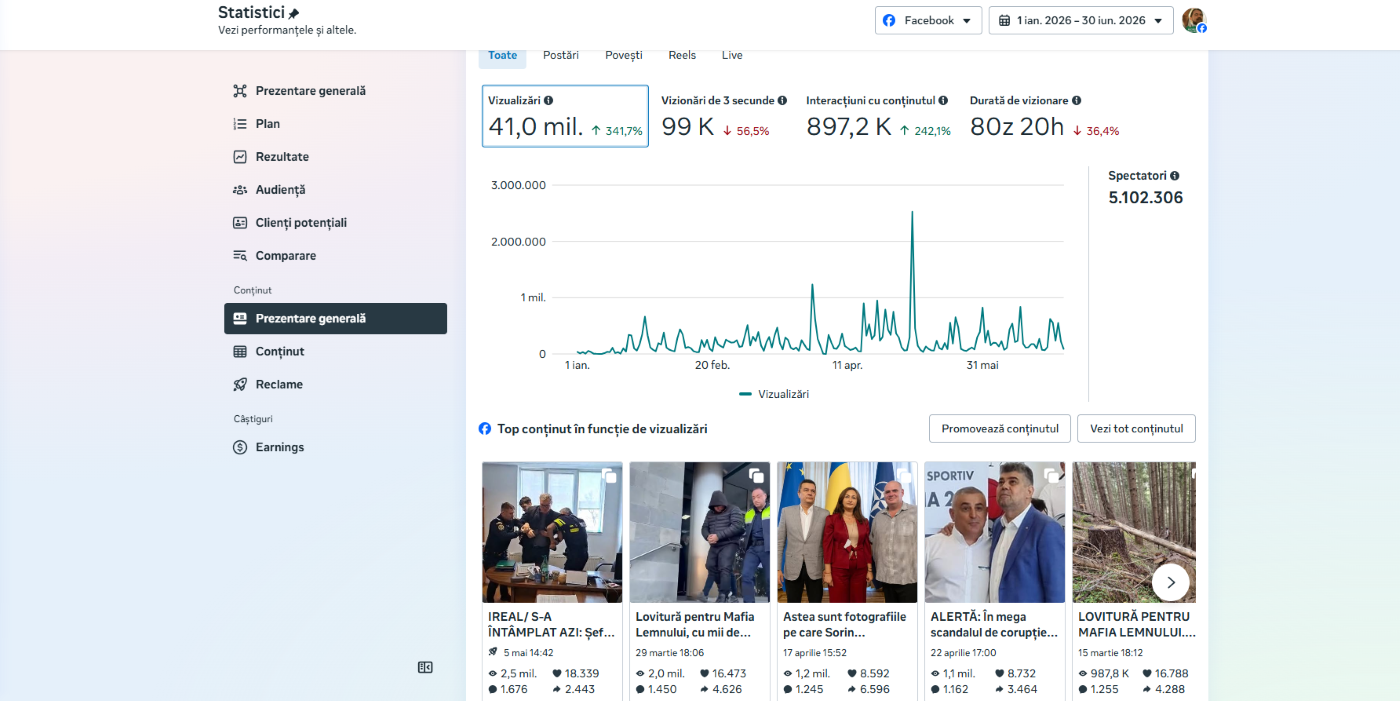Click info icon next to Vizionări de 3 secunde
This screenshot has height=701, width=1400.
tap(782, 101)
